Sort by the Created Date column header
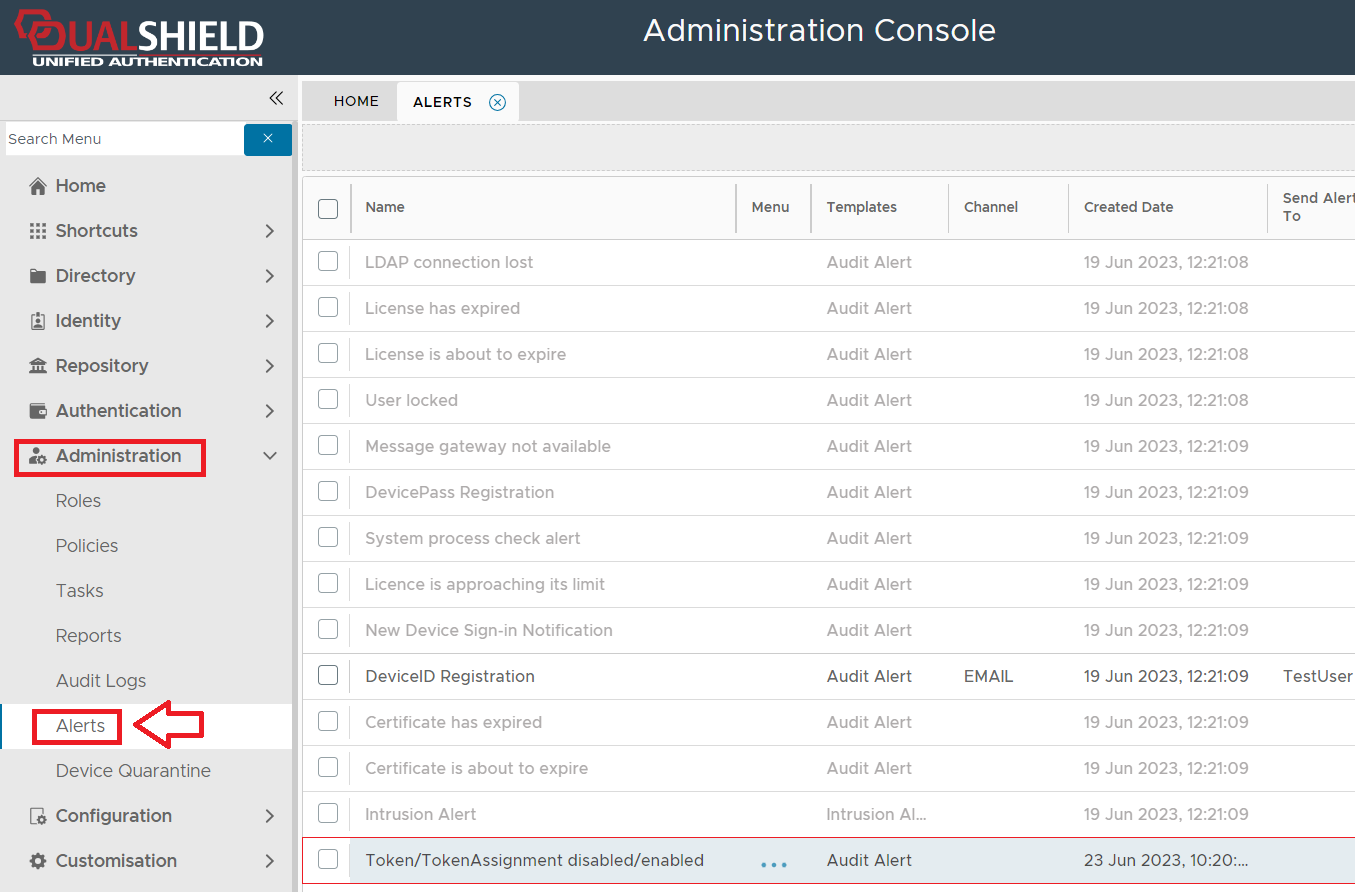The height and width of the screenshot is (892, 1355). point(1128,208)
